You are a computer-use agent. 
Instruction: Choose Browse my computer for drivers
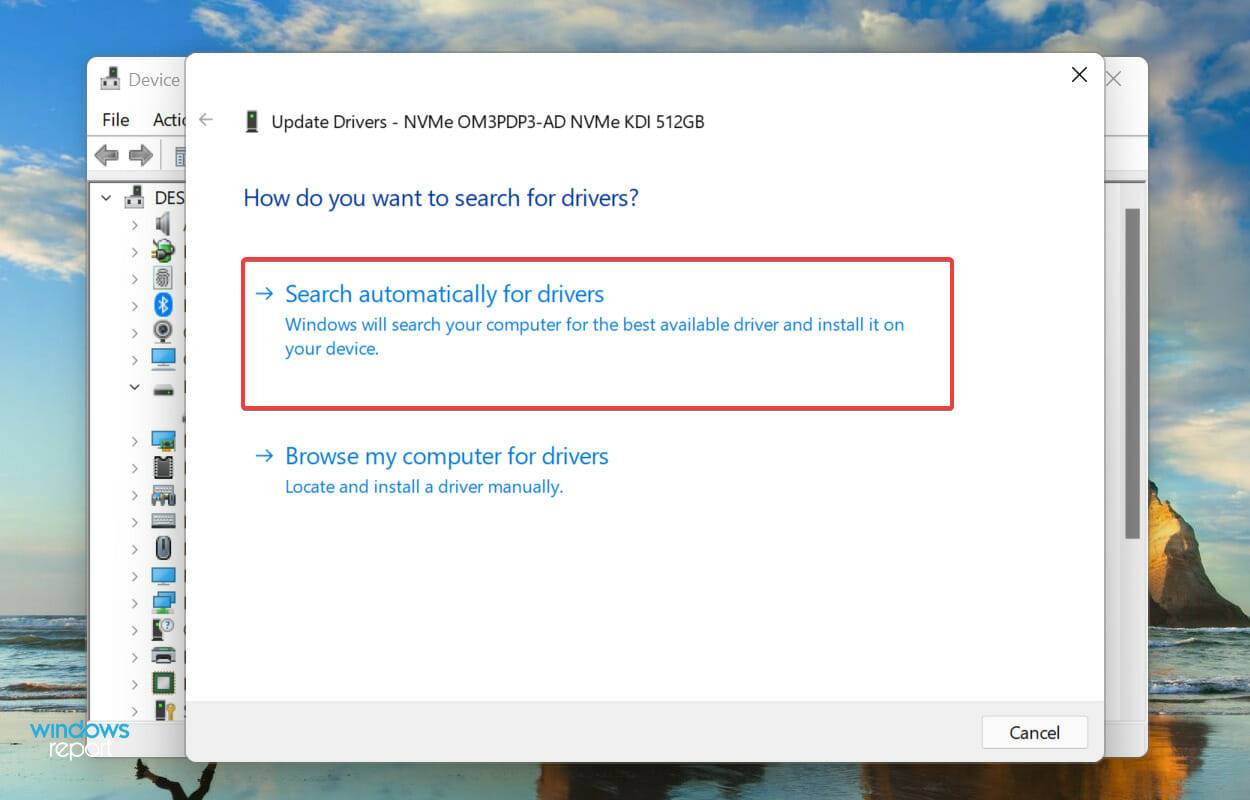(446, 456)
